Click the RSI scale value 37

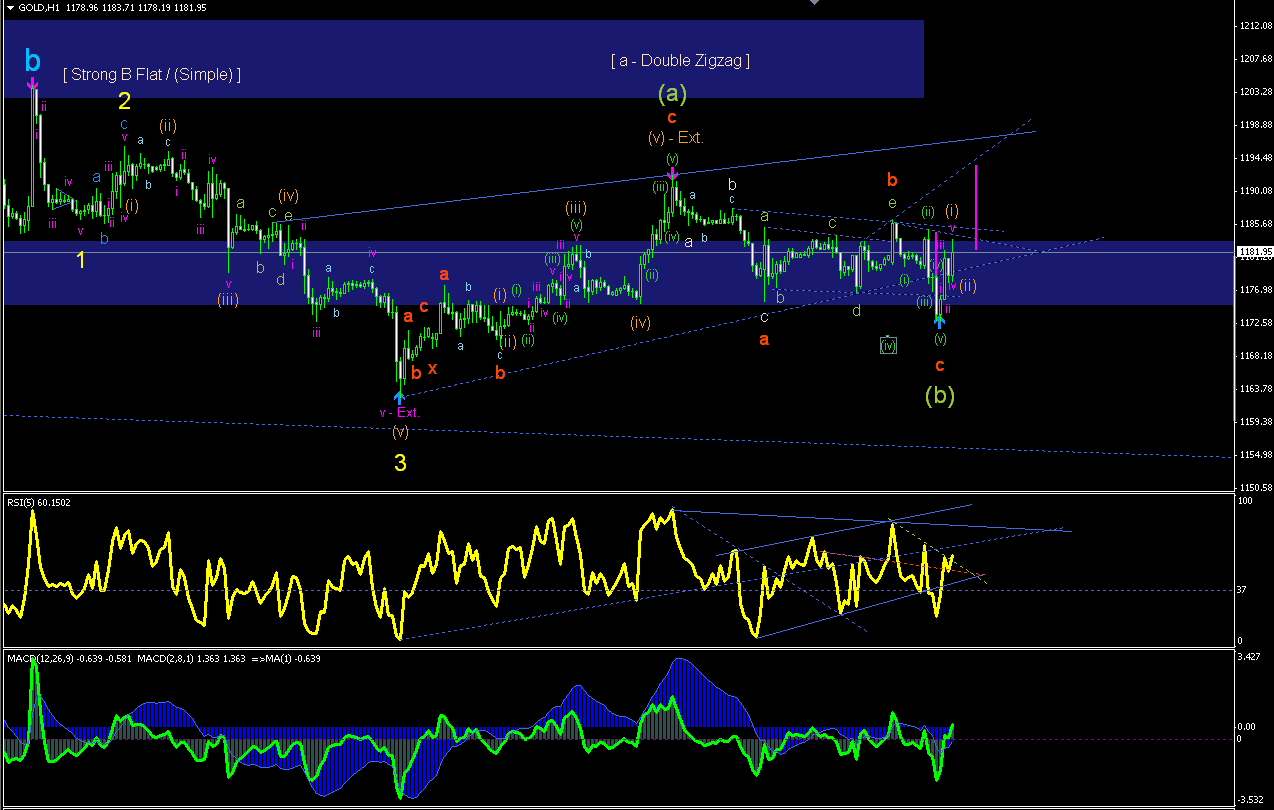(1242, 590)
